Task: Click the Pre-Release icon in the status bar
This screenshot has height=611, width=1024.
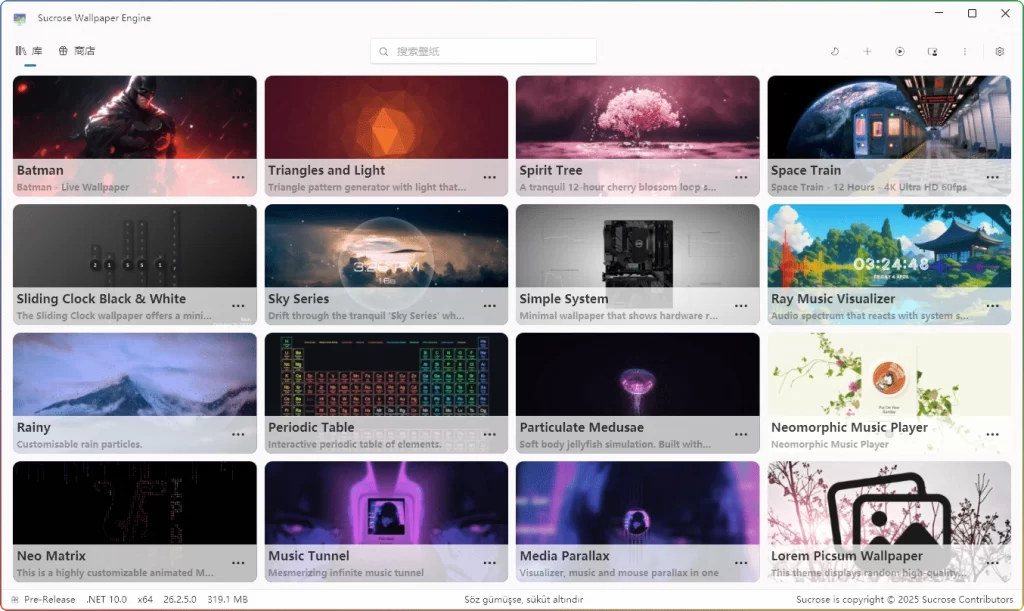Action: tap(14, 599)
